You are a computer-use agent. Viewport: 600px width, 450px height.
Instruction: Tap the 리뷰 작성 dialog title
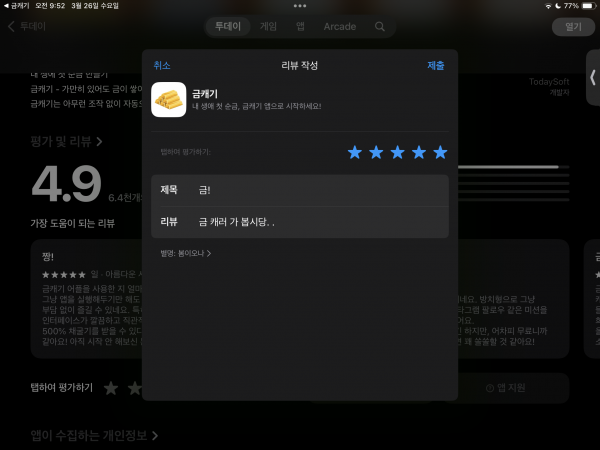[300, 65]
